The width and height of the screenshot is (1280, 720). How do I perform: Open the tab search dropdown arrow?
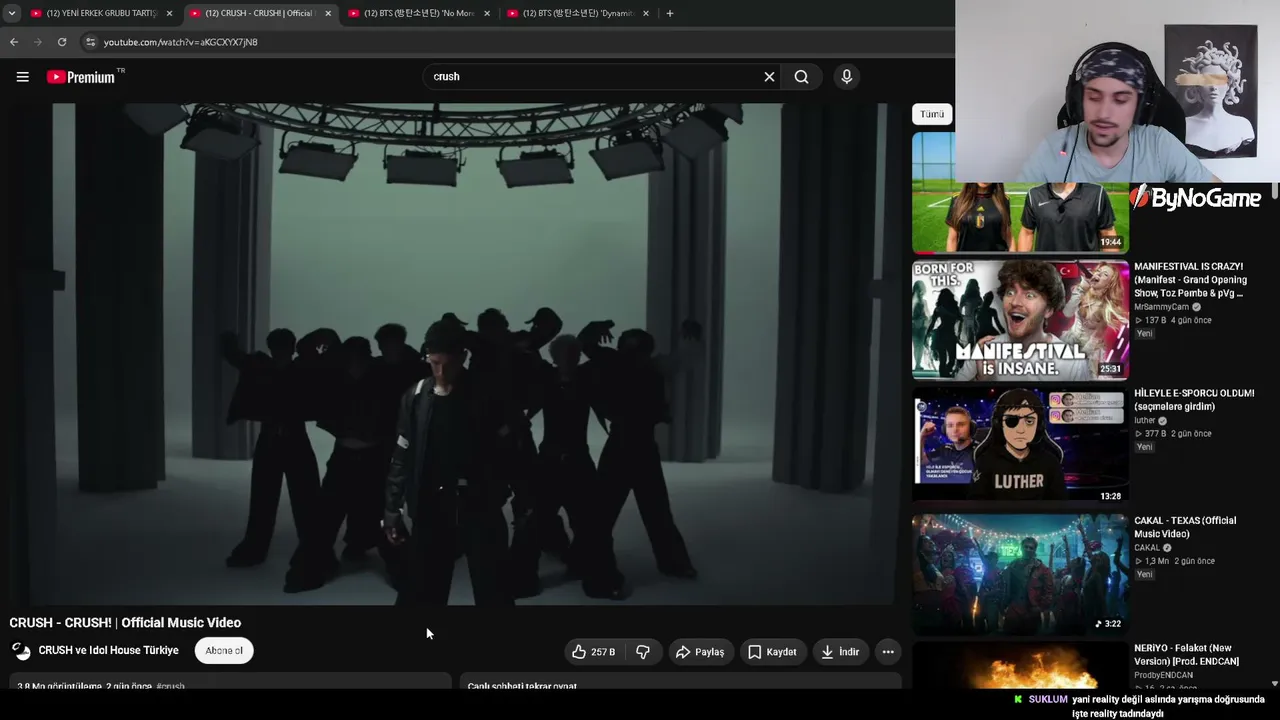(x=12, y=13)
